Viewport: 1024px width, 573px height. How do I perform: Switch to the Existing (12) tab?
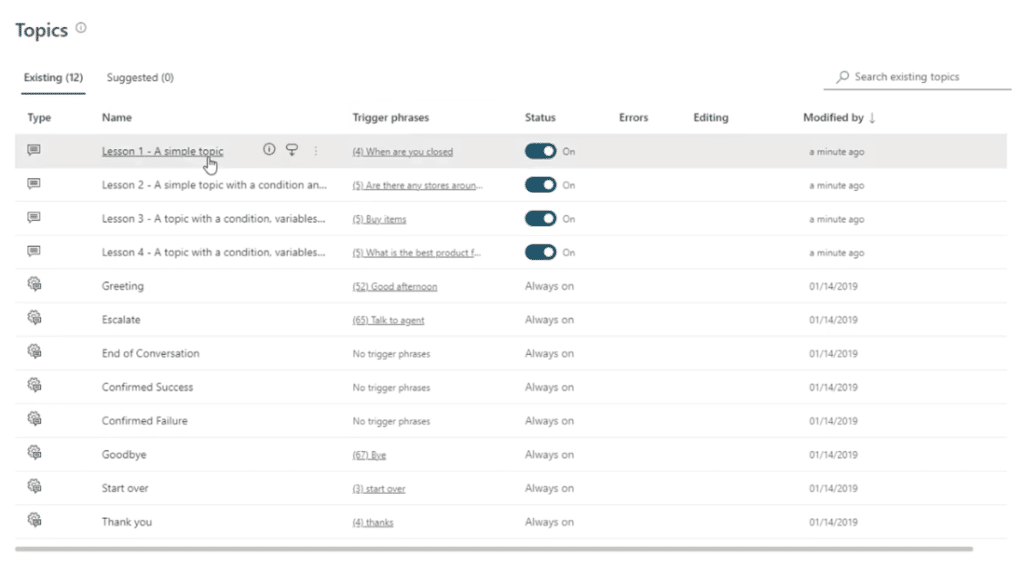54,77
